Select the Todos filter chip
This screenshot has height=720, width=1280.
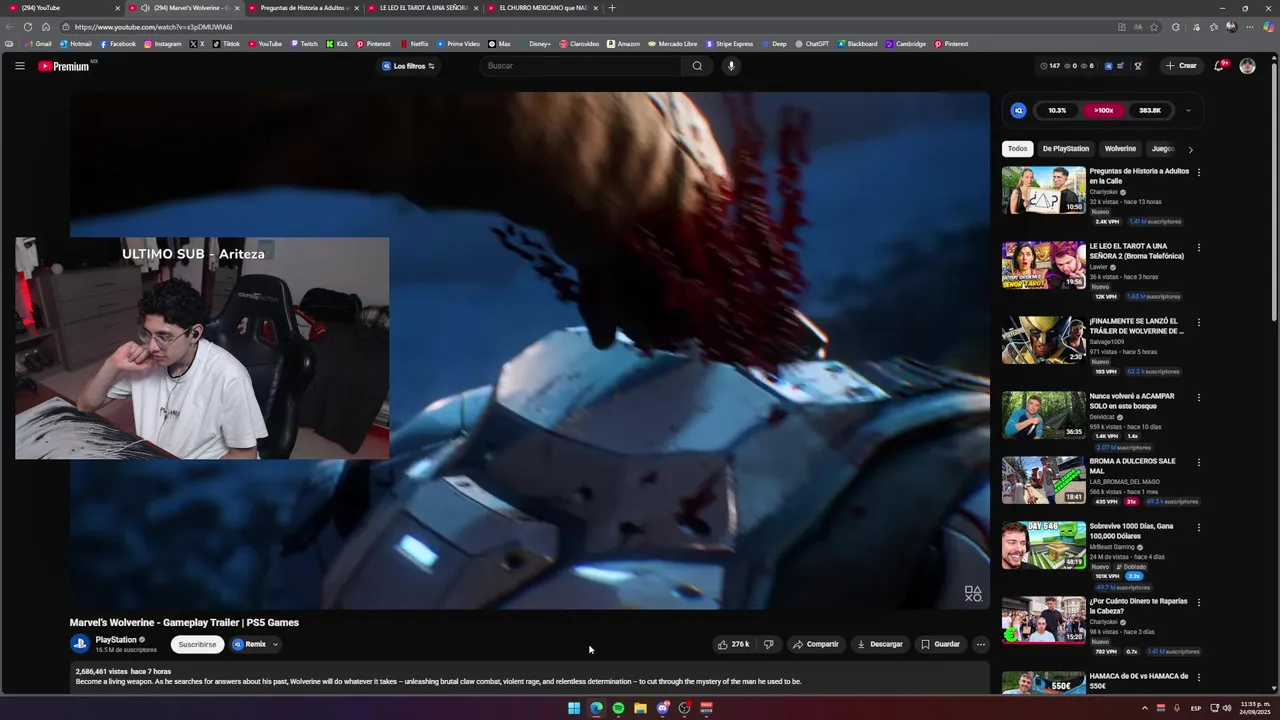click(x=1017, y=149)
